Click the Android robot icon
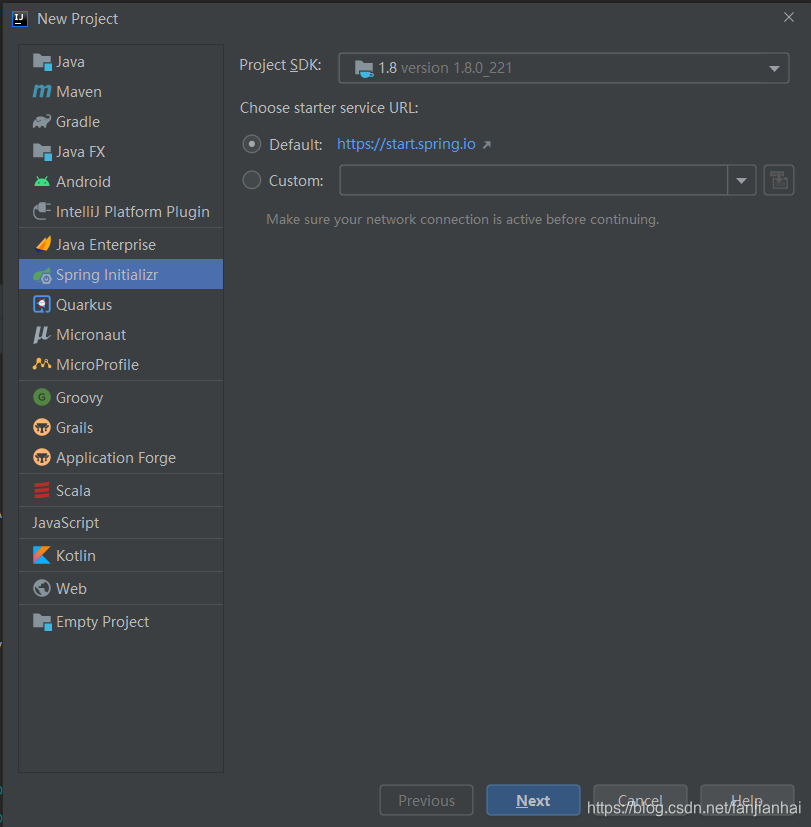 coord(42,181)
